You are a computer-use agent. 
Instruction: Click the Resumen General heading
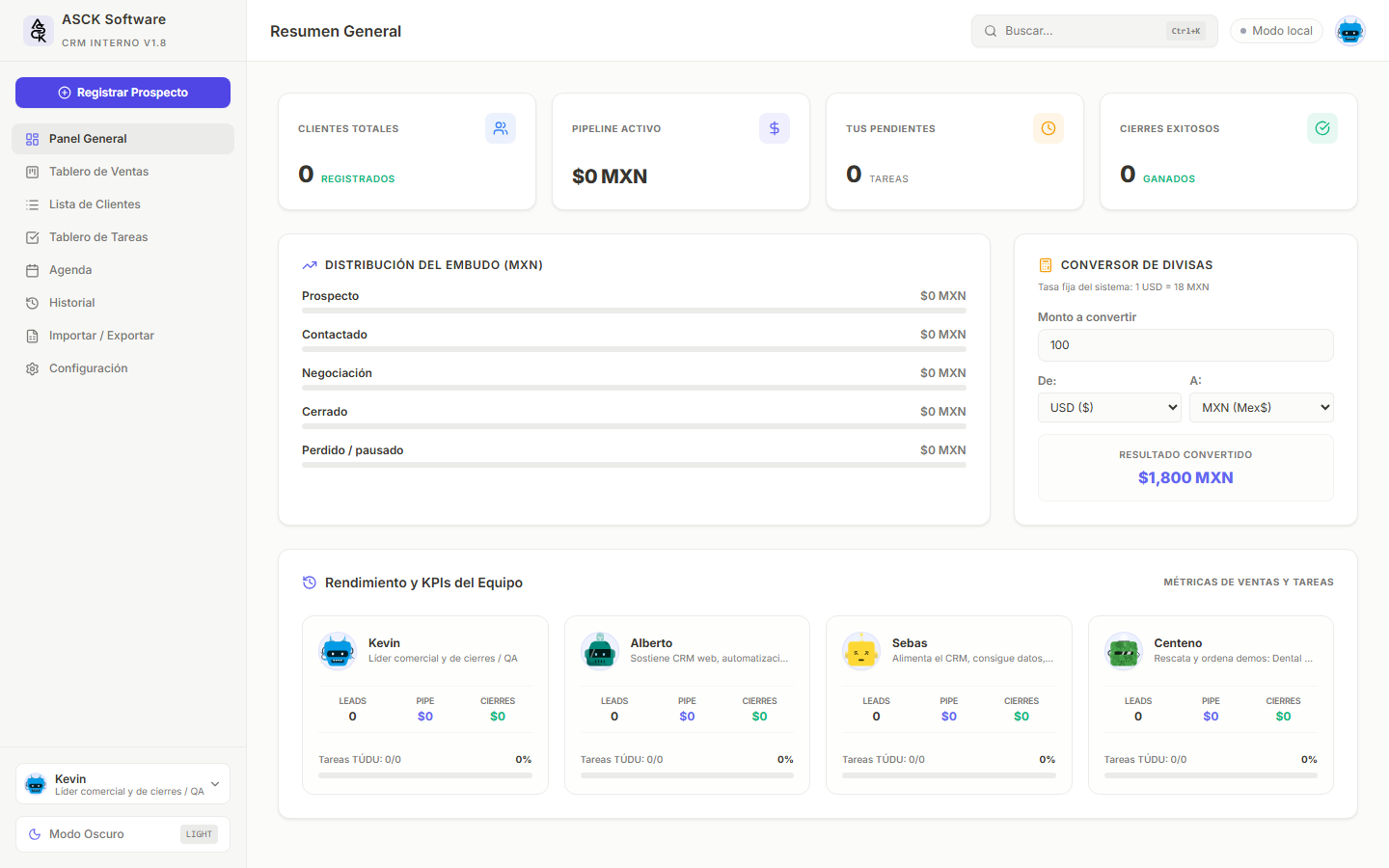[x=336, y=31]
